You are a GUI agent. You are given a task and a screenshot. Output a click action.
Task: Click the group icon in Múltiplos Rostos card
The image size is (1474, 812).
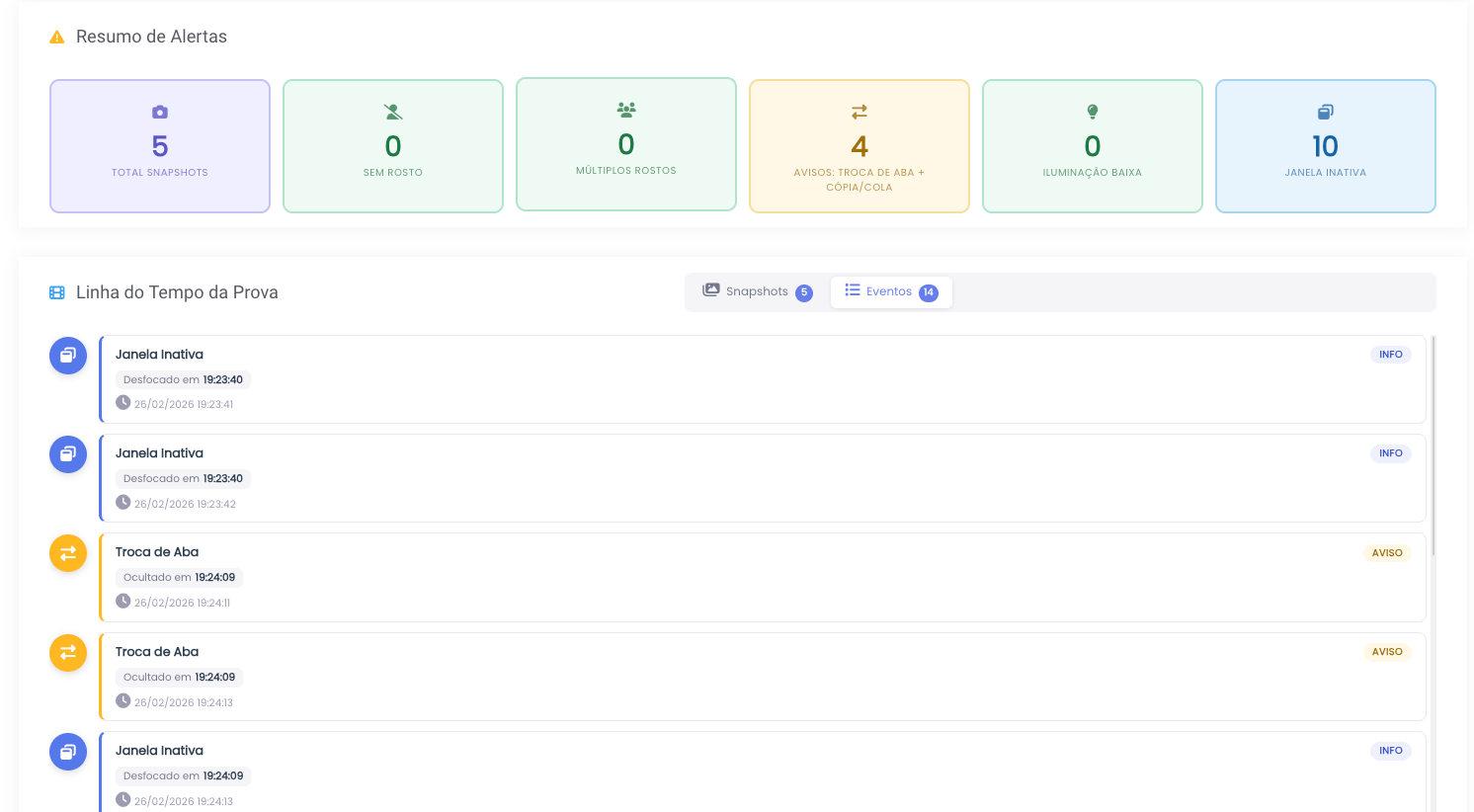coord(626,110)
